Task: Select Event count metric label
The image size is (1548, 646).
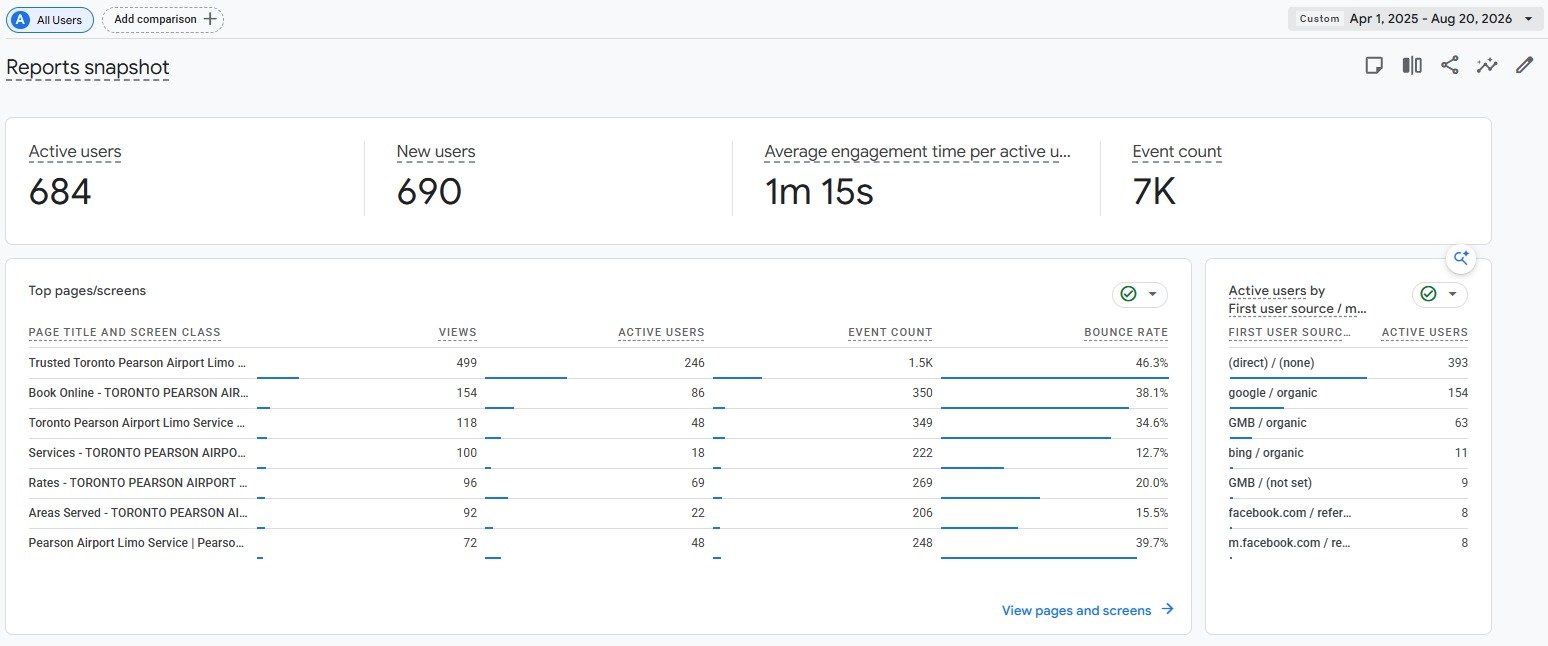Action: [1177, 152]
